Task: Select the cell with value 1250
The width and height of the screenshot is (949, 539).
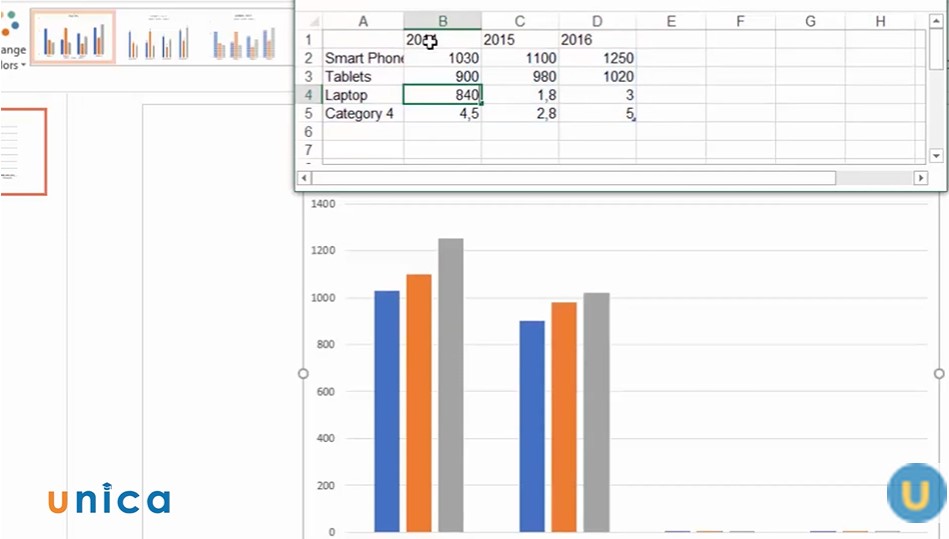Action: (597, 58)
